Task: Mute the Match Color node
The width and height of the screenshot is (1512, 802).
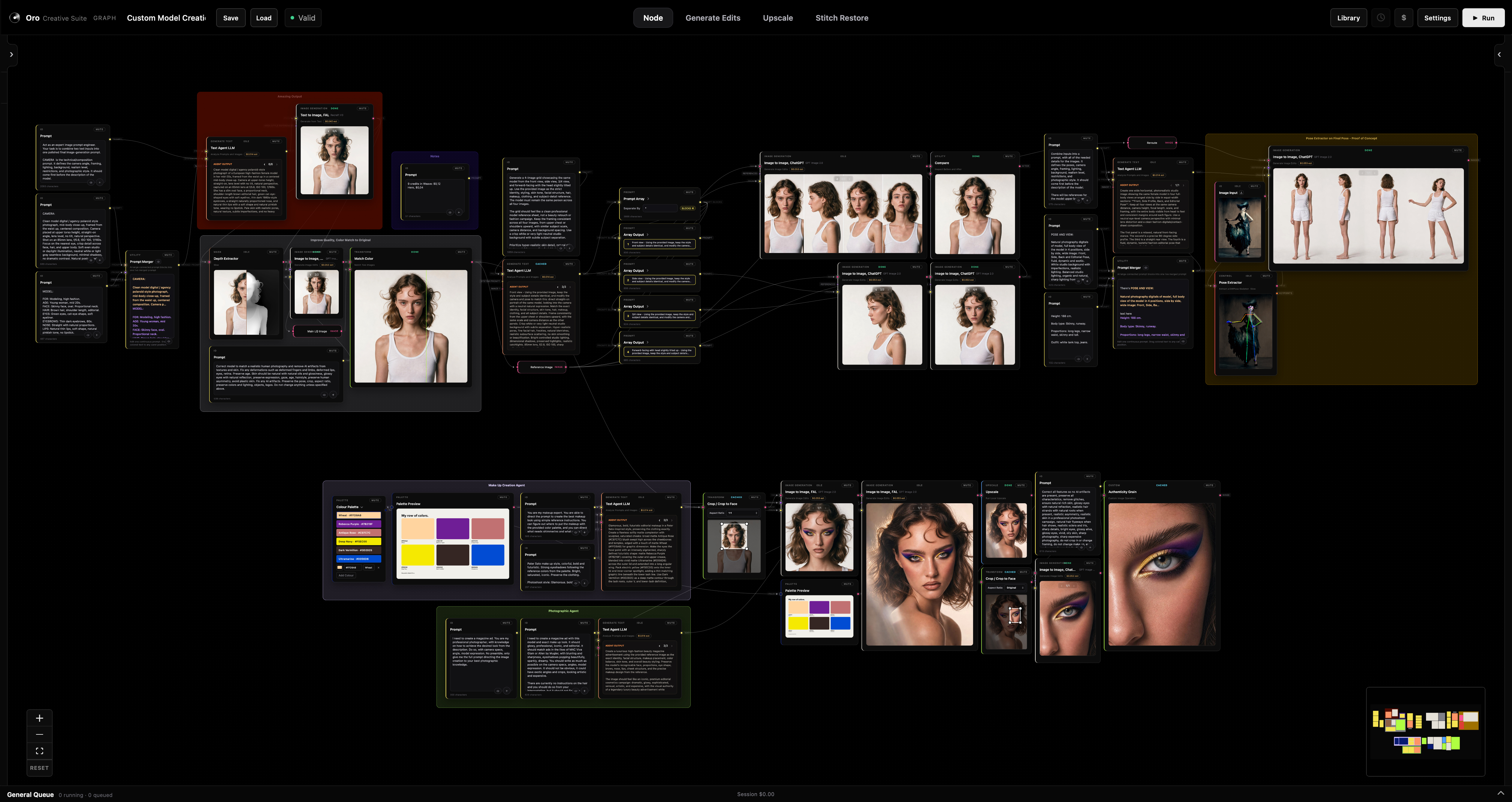Action: pyautogui.click(x=461, y=252)
